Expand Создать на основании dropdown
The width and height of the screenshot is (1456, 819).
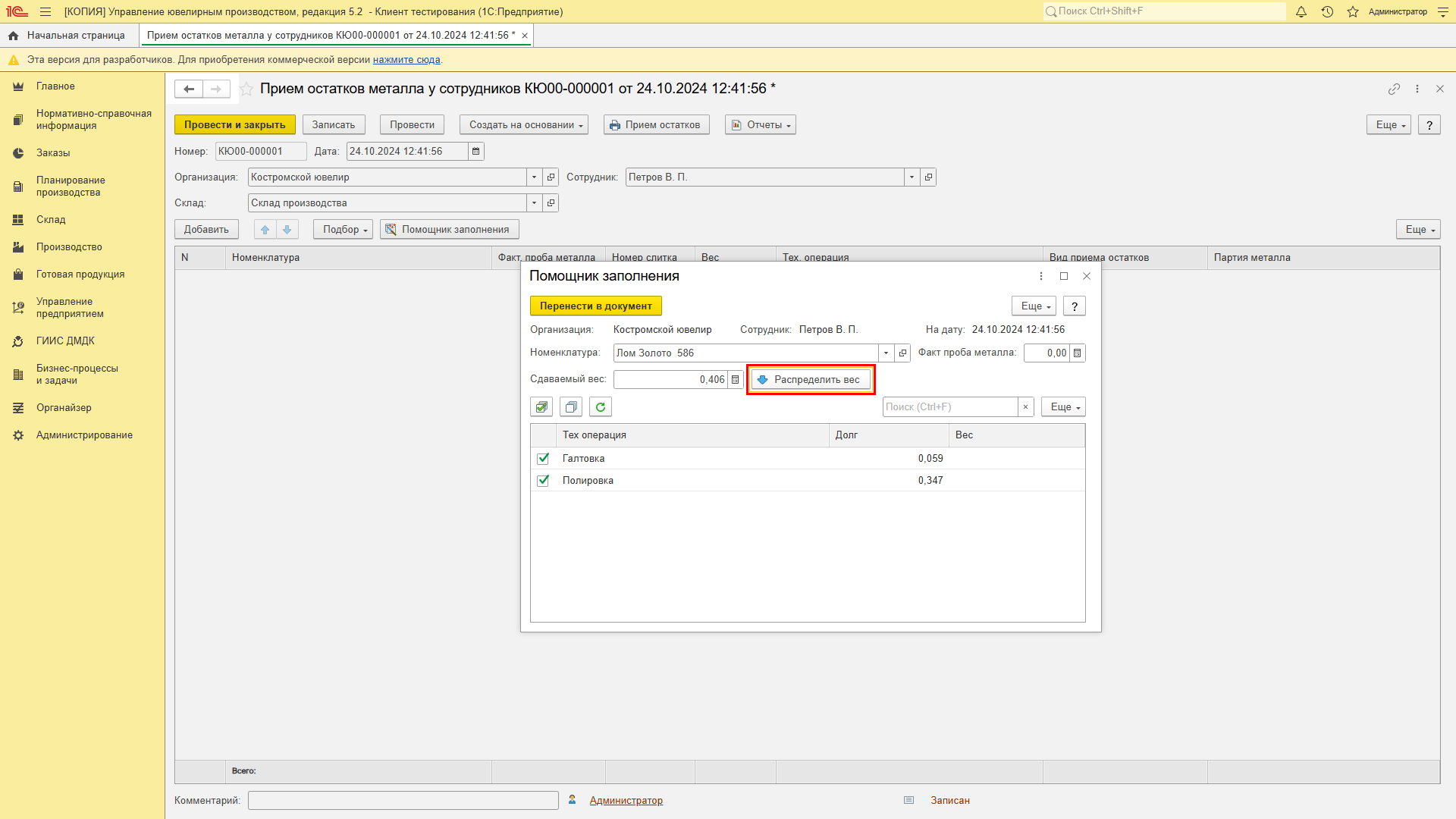[525, 125]
